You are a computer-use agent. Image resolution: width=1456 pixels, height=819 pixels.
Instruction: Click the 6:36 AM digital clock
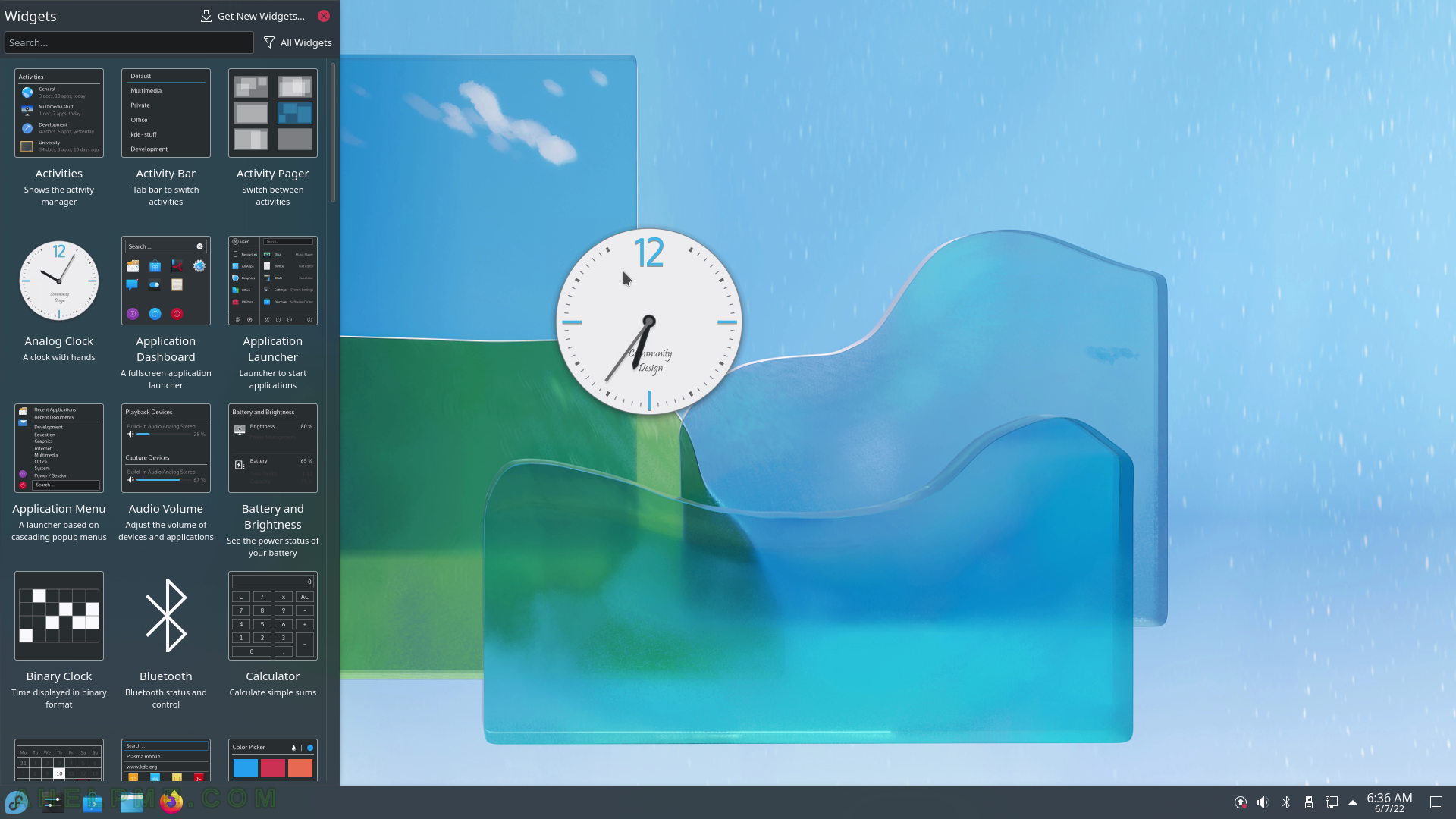pos(1389,802)
